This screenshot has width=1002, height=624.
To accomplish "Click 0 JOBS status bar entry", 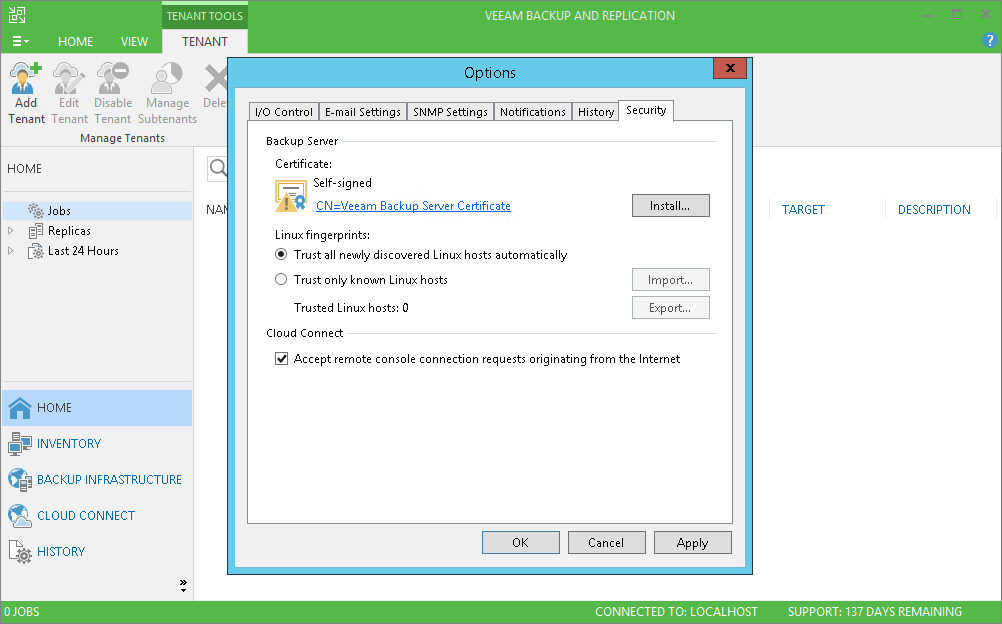I will click(x=22, y=612).
